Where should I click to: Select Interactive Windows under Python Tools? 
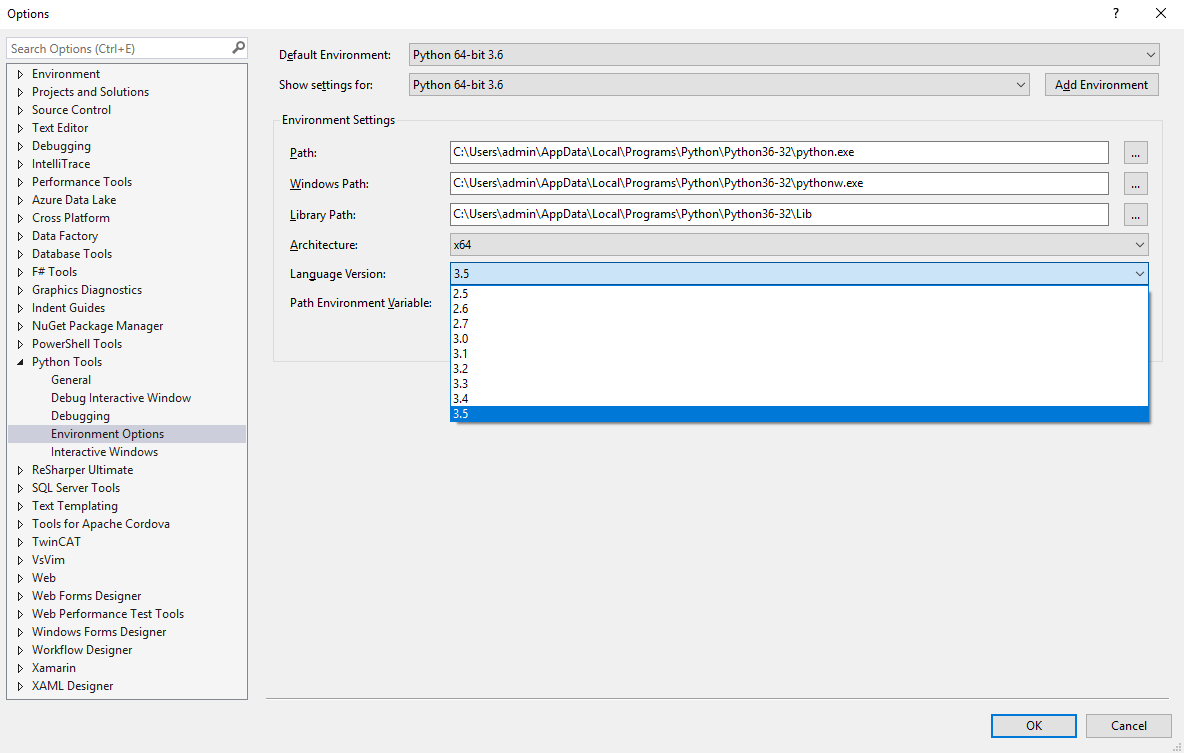click(104, 452)
